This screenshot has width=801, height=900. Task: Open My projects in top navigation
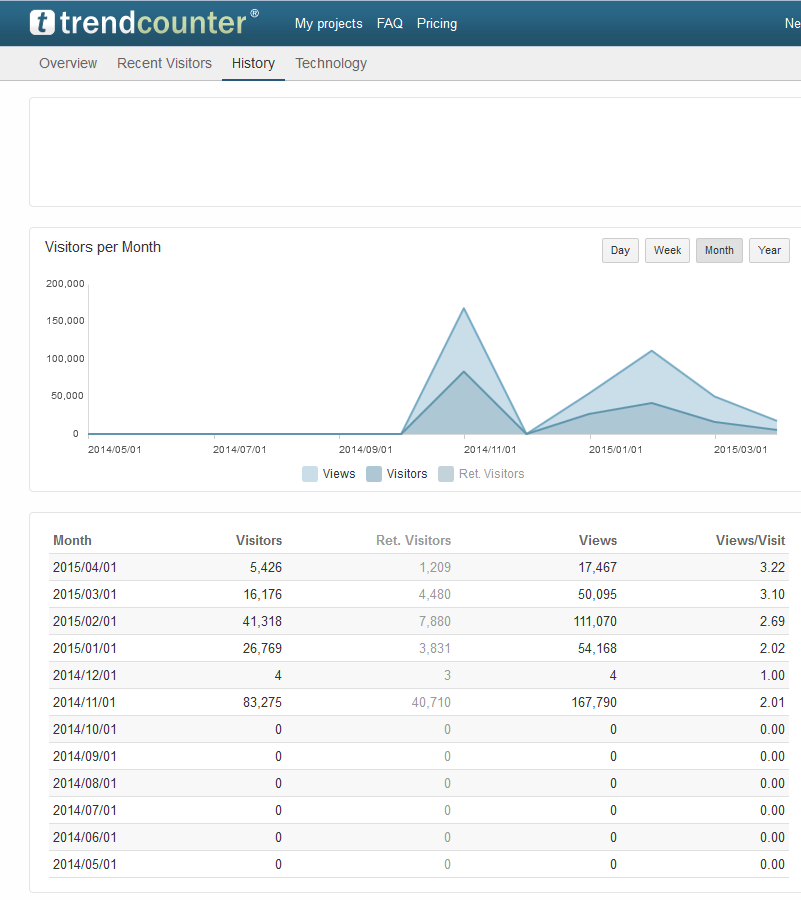click(328, 23)
